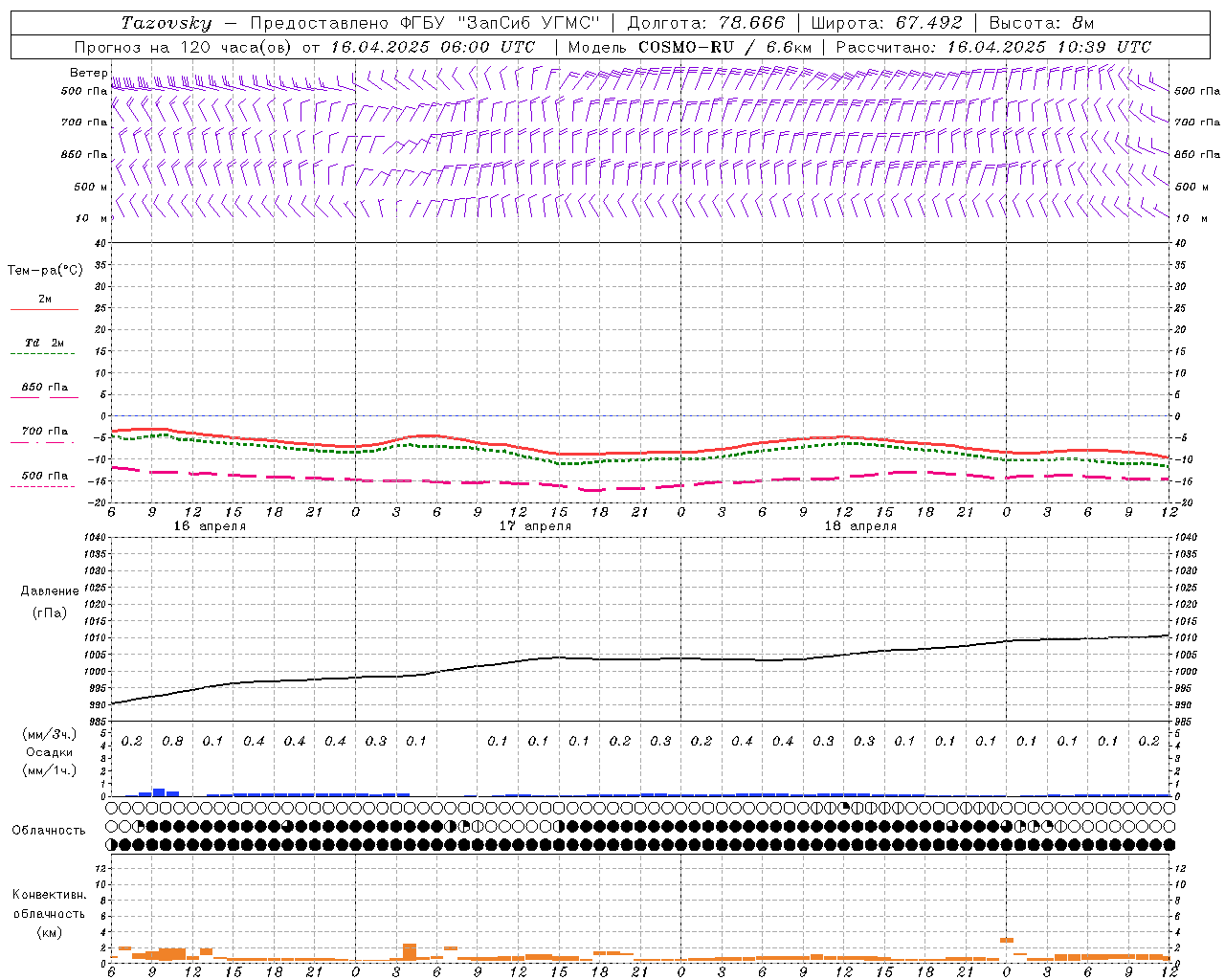The width and height of the screenshot is (1225, 980).
Task: Select the elevation text Высота: 8м
Action: 1041,23
